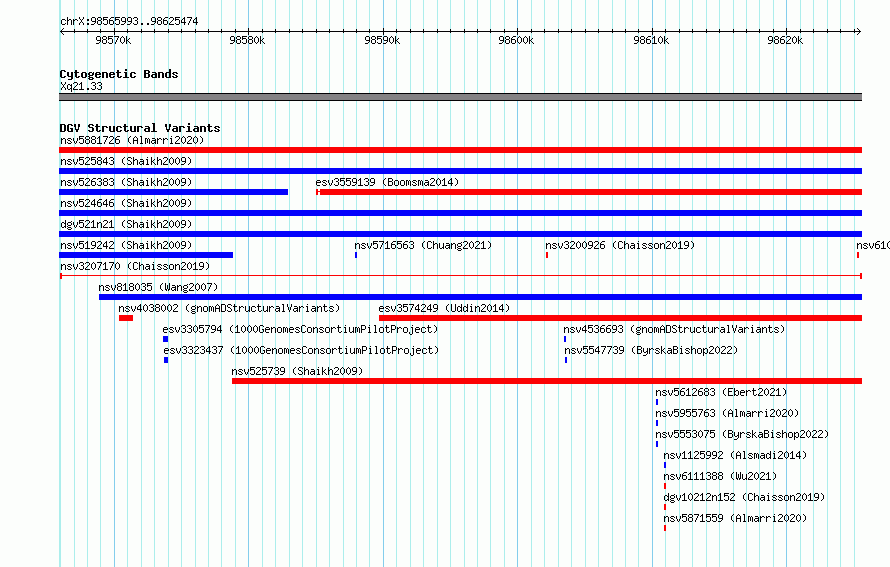
Task: Click the nsv5547739 blue marker
Action: [x=566, y=360]
